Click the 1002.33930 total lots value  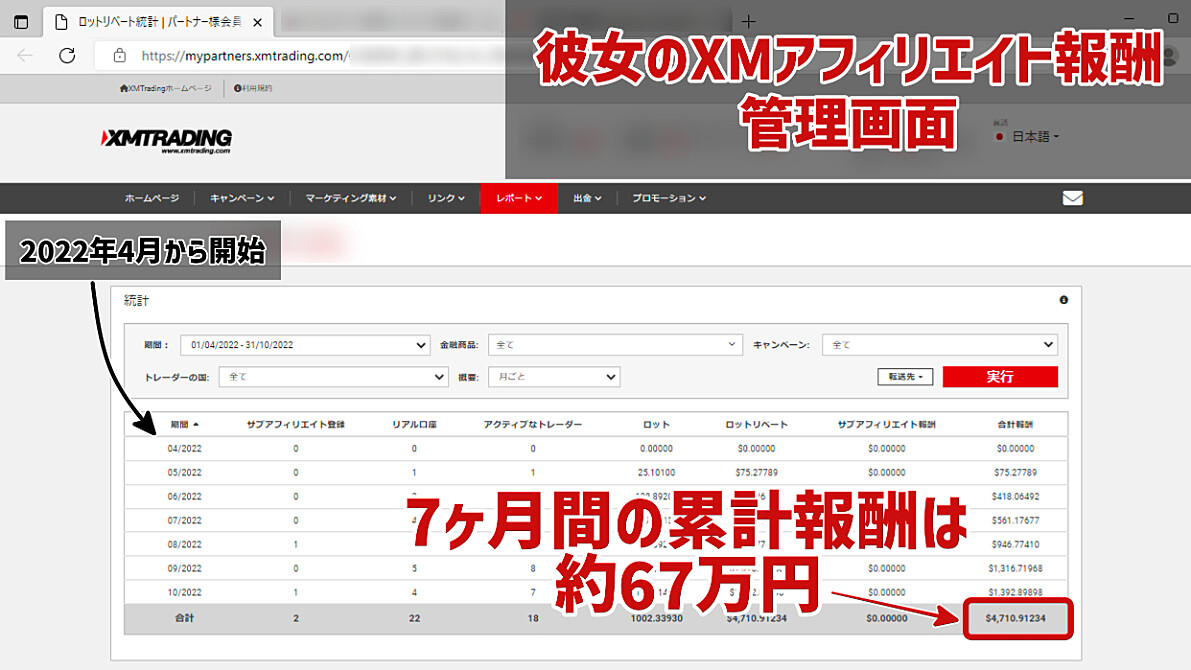click(656, 618)
